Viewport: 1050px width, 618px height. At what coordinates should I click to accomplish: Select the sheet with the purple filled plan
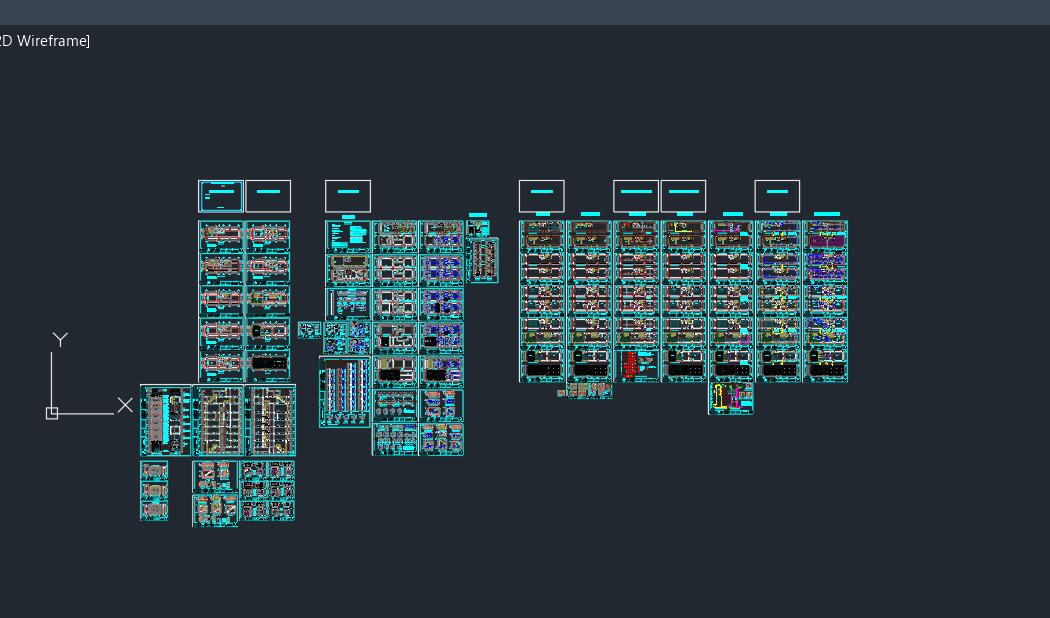pos(826,236)
